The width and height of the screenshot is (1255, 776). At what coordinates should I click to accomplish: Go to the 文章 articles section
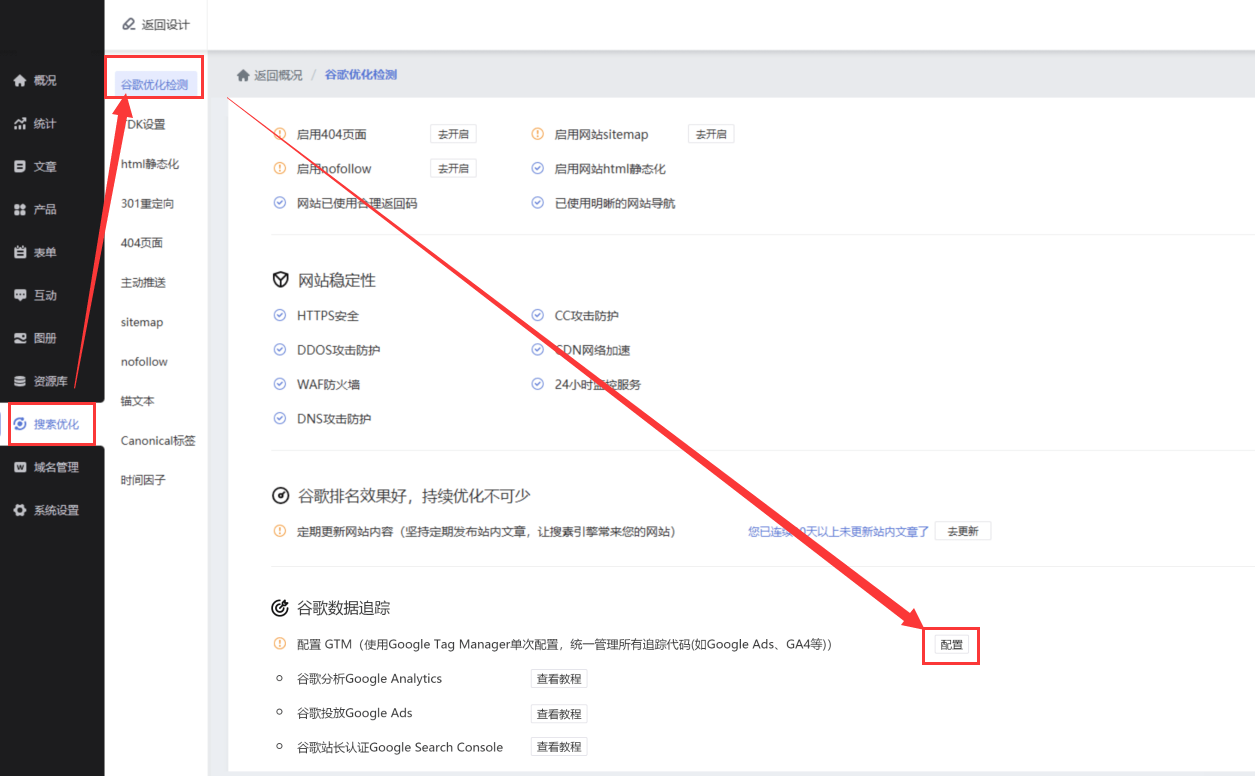[x=35, y=167]
